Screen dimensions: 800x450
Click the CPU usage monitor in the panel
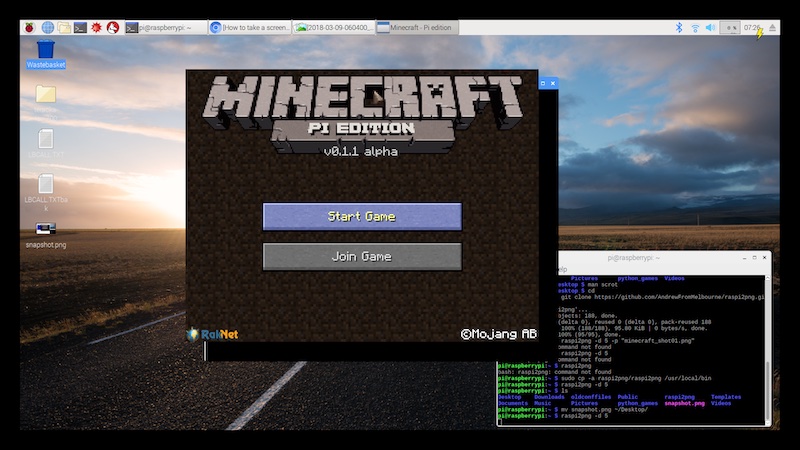(x=730, y=28)
